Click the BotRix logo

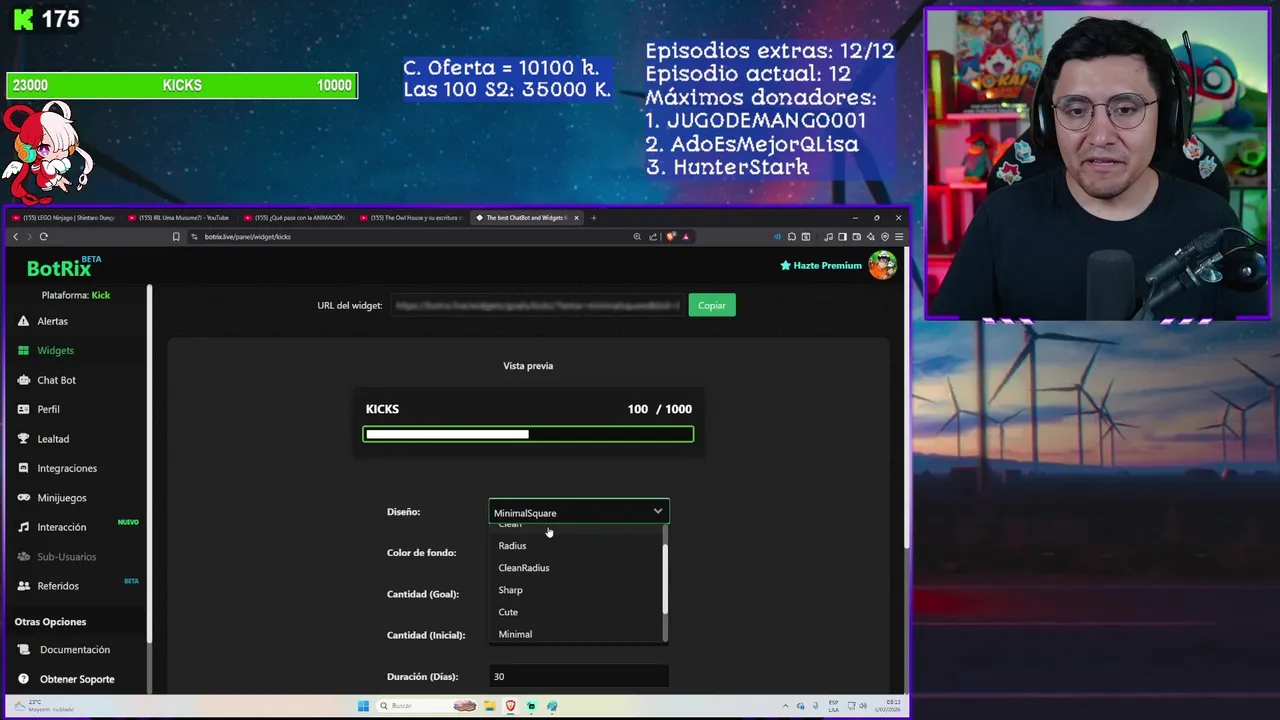coord(63,267)
